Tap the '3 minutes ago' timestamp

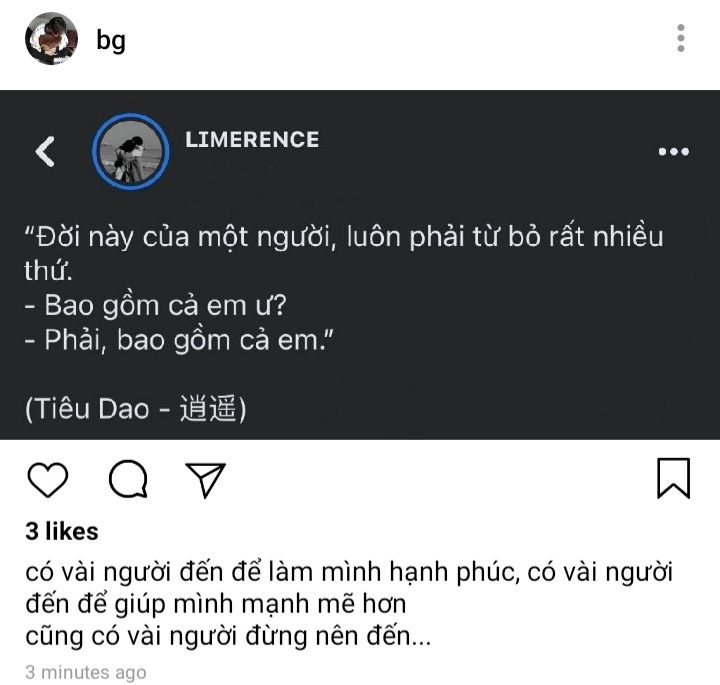(86, 672)
